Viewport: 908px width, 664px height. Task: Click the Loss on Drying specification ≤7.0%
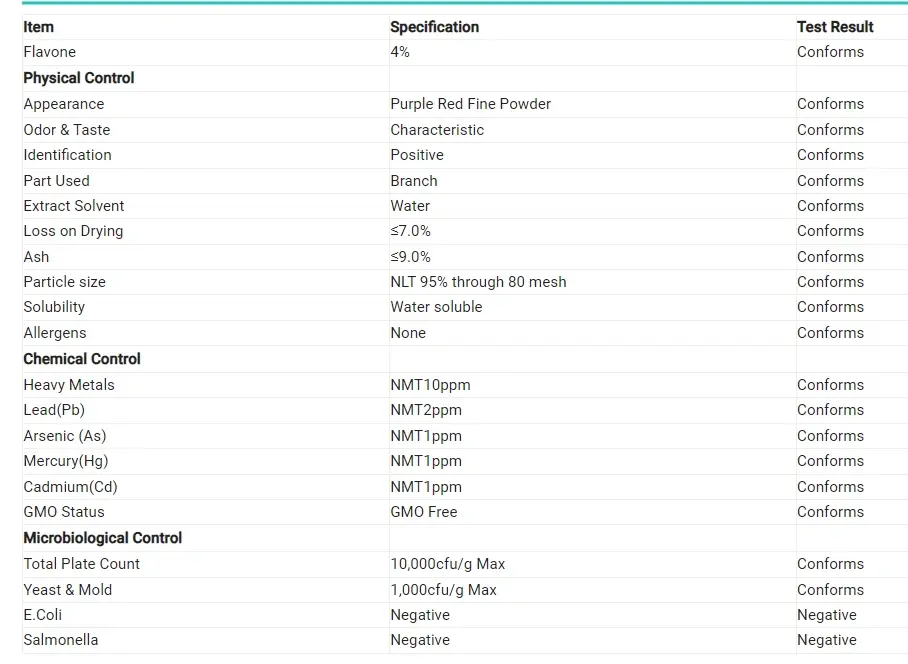(410, 231)
